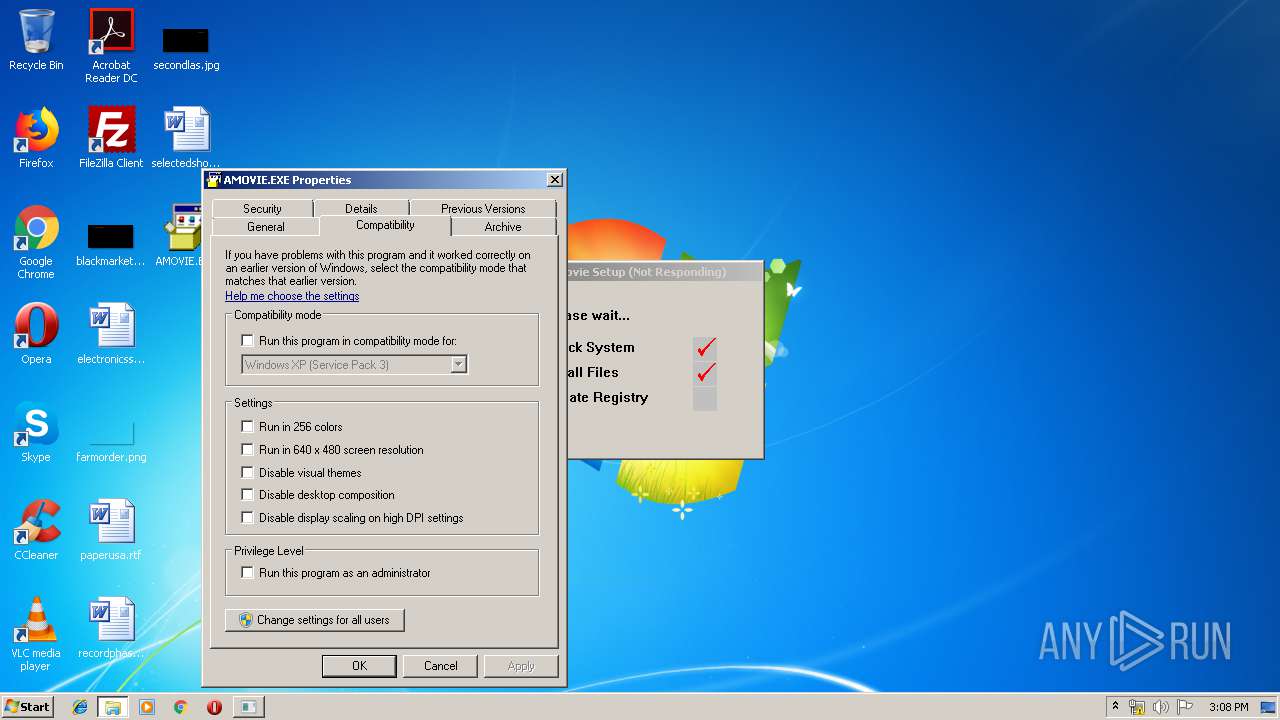Click the clock showing 3:08 PM
Viewport: 1280px width, 720px height.
(1228, 707)
